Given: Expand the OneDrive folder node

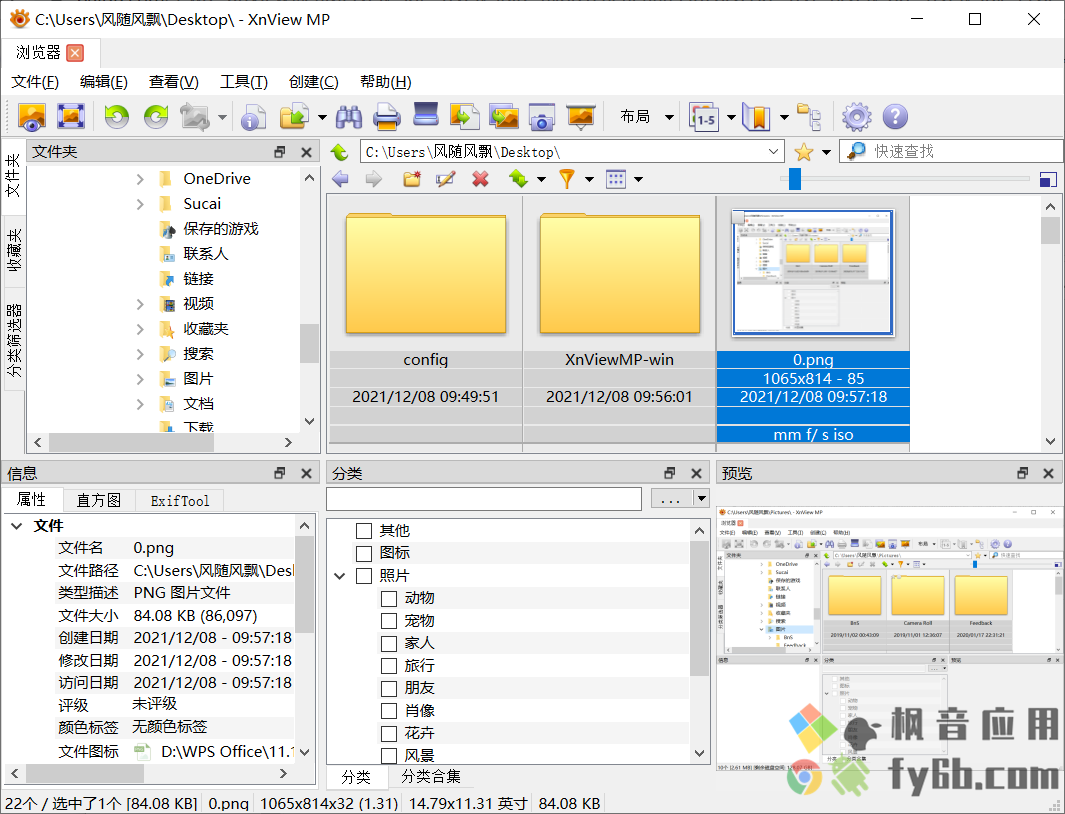Looking at the screenshot, I should [140, 179].
